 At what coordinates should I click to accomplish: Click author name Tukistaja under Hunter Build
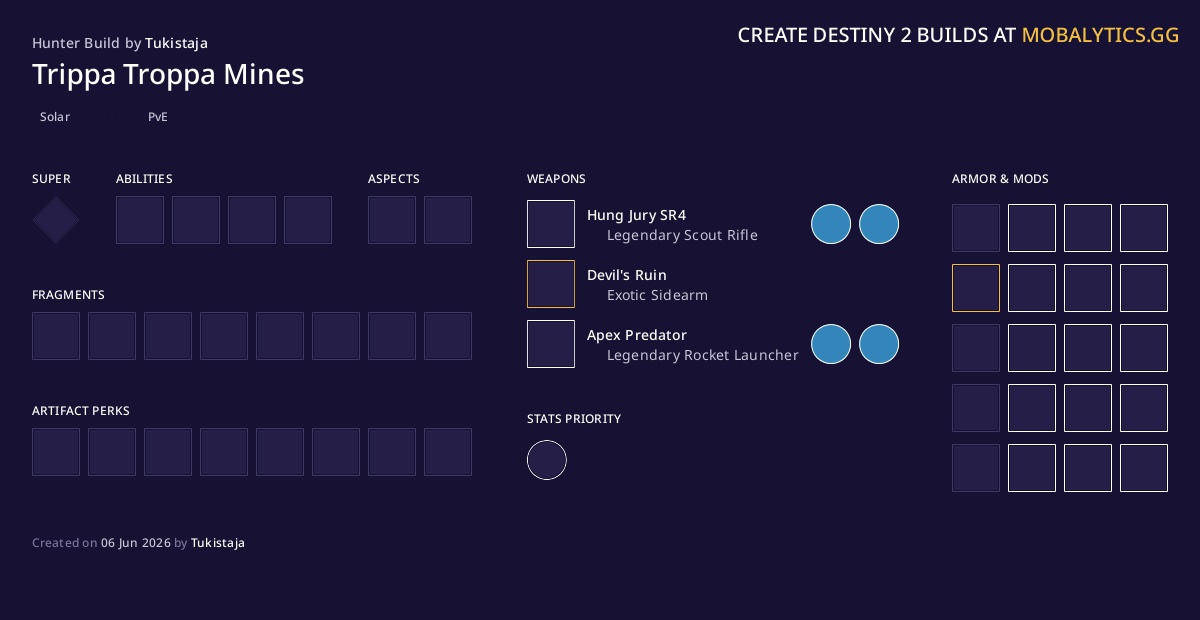(x=176, y=43)
